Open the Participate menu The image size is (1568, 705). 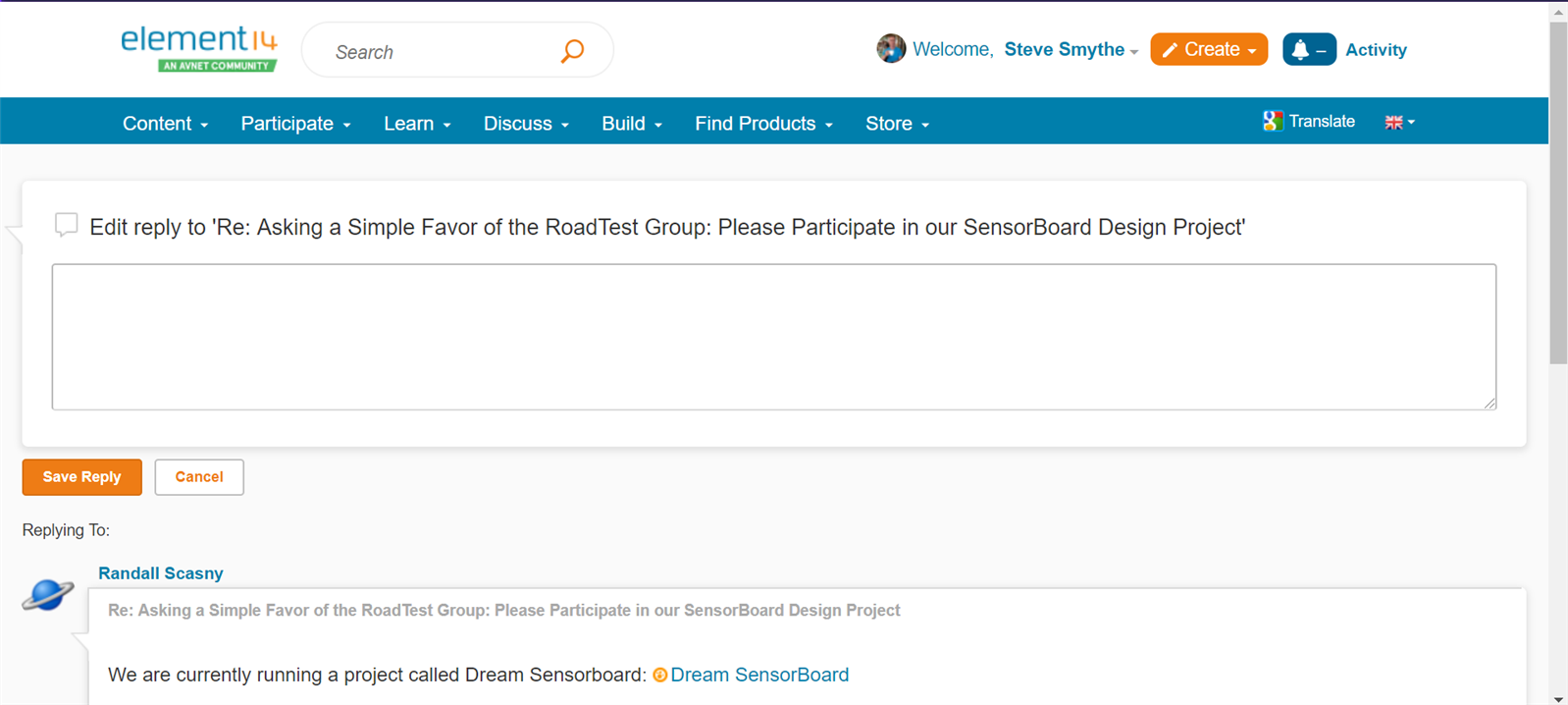[x=295, y=124]
